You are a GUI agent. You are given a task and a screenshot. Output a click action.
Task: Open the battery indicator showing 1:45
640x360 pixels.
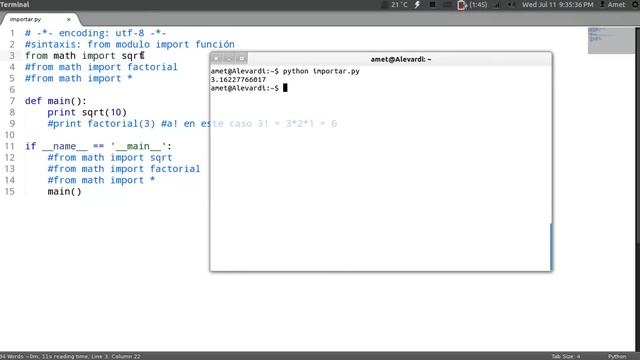coord(473,4)
